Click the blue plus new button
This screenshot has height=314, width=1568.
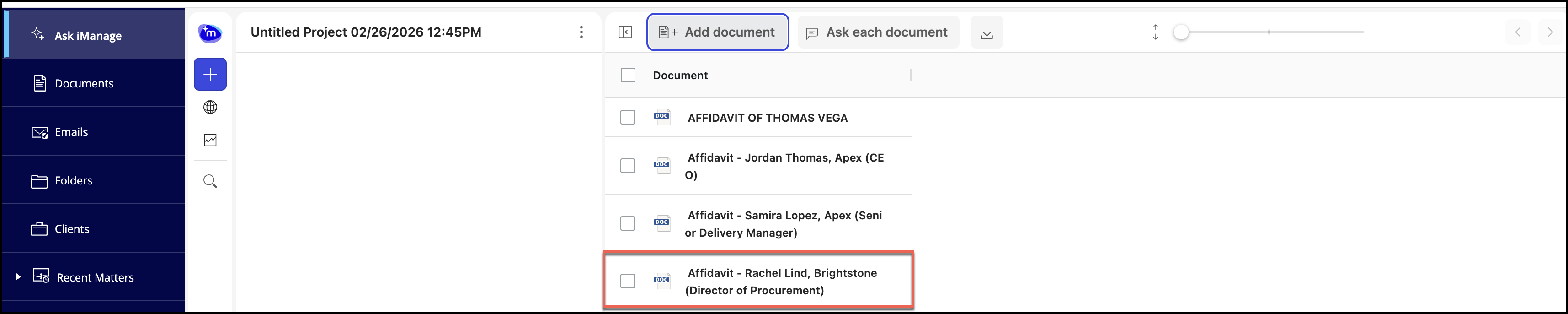point(210,75)
